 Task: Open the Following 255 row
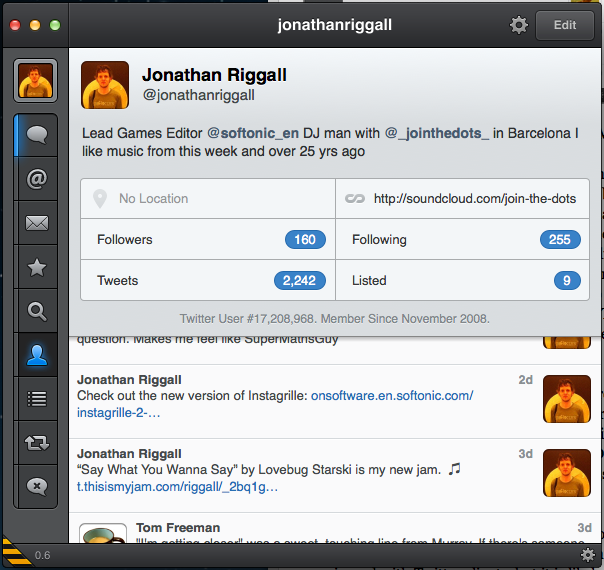point(462,240)
